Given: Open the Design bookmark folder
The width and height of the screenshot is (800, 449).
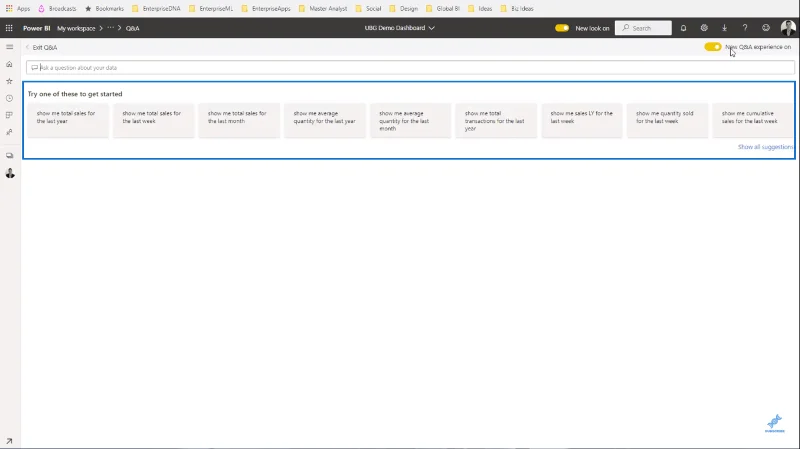Looking at the screenshot, I should pos(404,9).
